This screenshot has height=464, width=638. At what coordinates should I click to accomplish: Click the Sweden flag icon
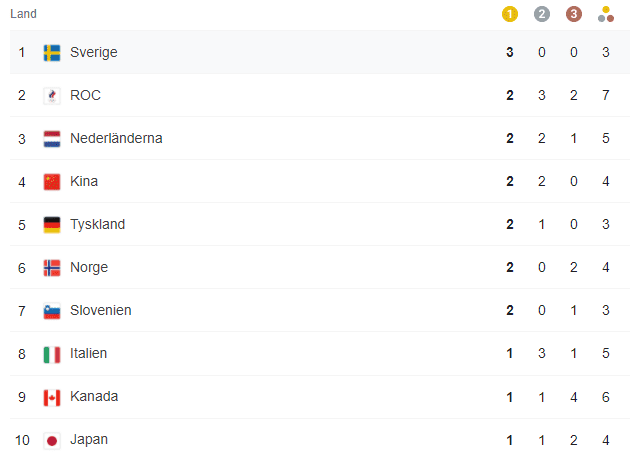click(x=52, y=53)
